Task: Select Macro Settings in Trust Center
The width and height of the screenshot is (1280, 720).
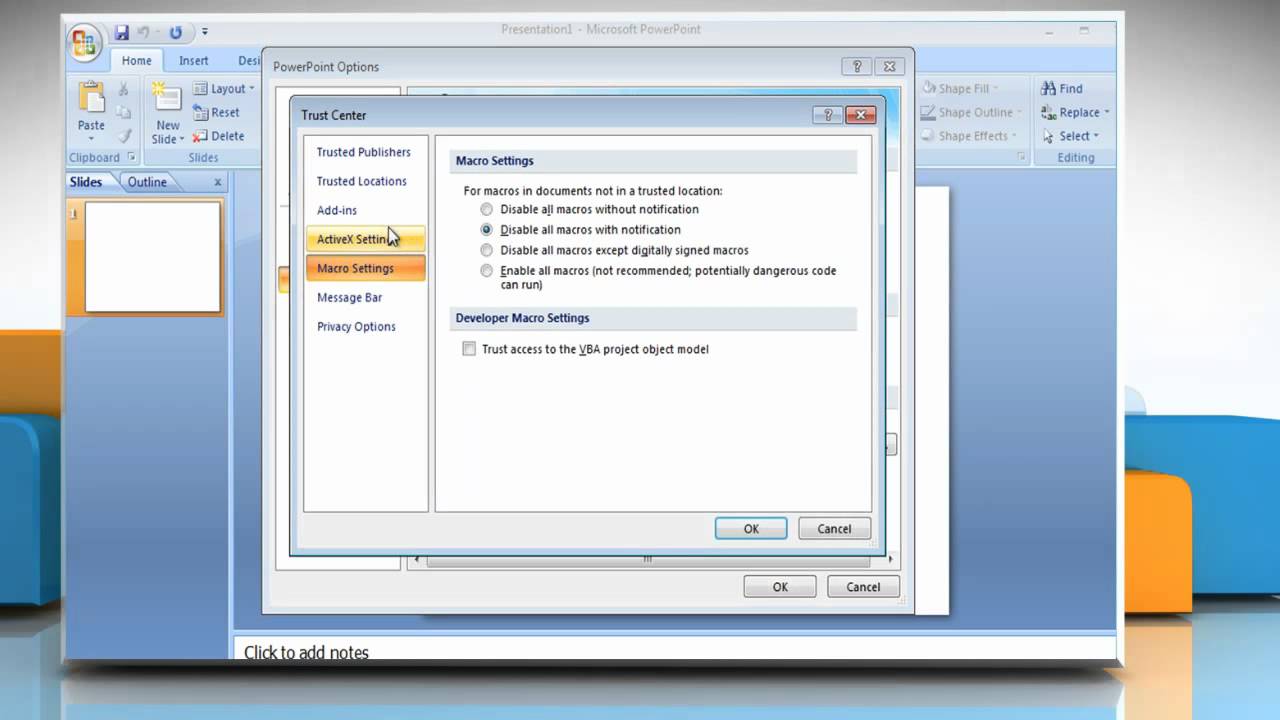Action: click(x=365, y=268)
